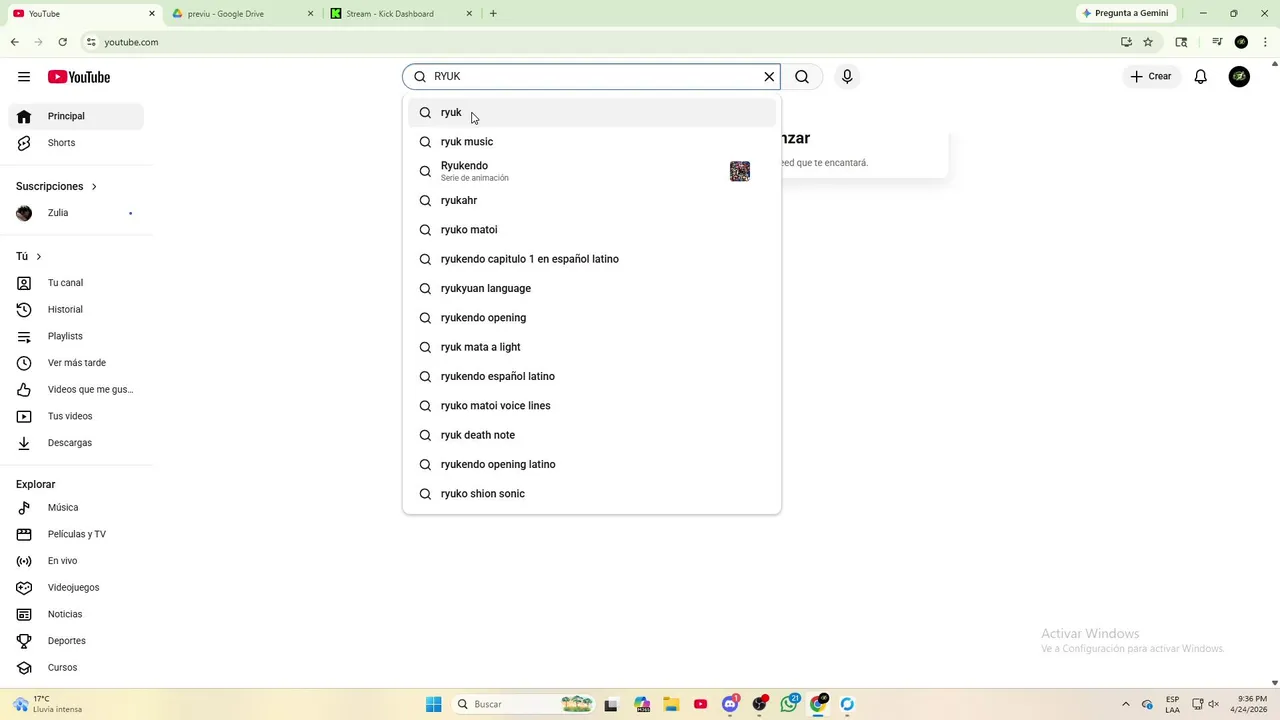Image resolution: width=1280 pixels, height=720 pixels.
Task: Select 'ryuk mata a light' suggestion
Action: 592,347
